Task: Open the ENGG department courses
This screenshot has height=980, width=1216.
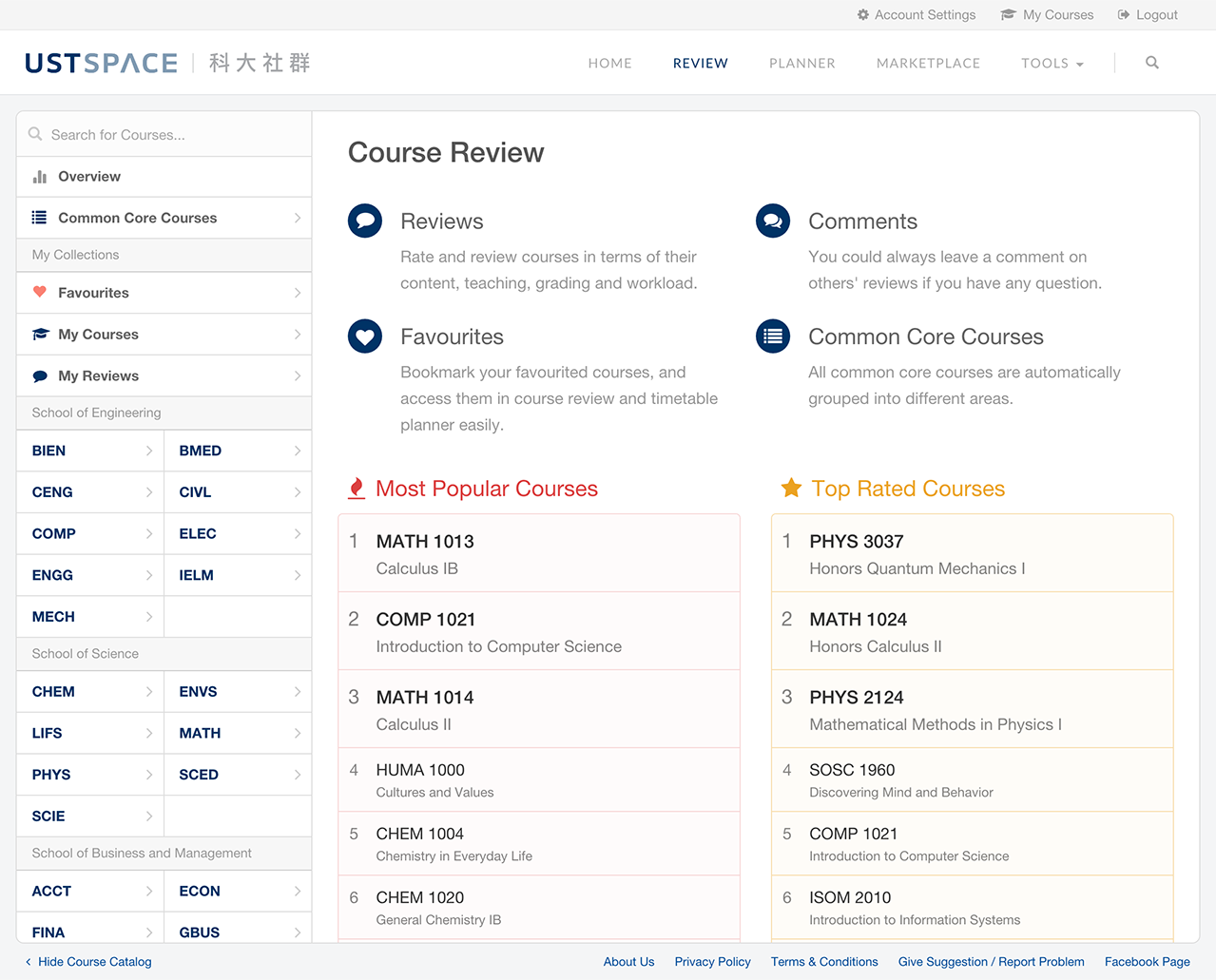Action: click(x=90, y=575)
